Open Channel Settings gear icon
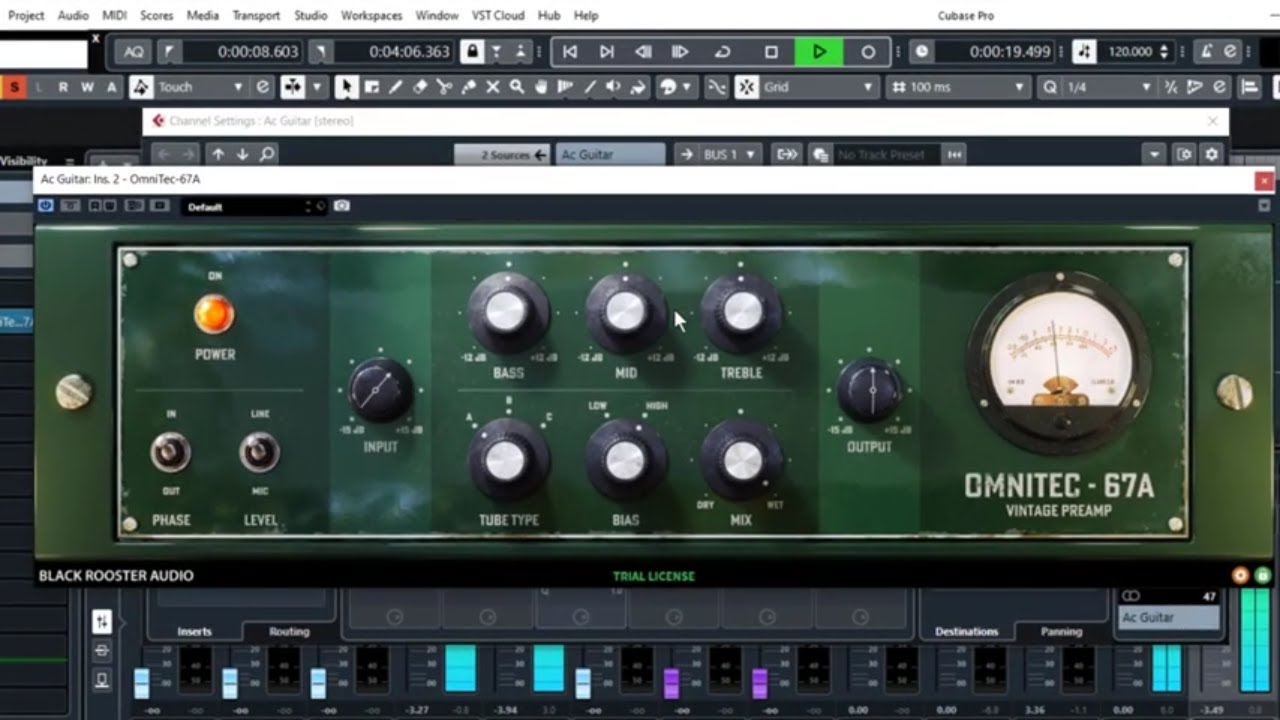This screenshot has height=720, width=1280. (x=1211, y=154)
